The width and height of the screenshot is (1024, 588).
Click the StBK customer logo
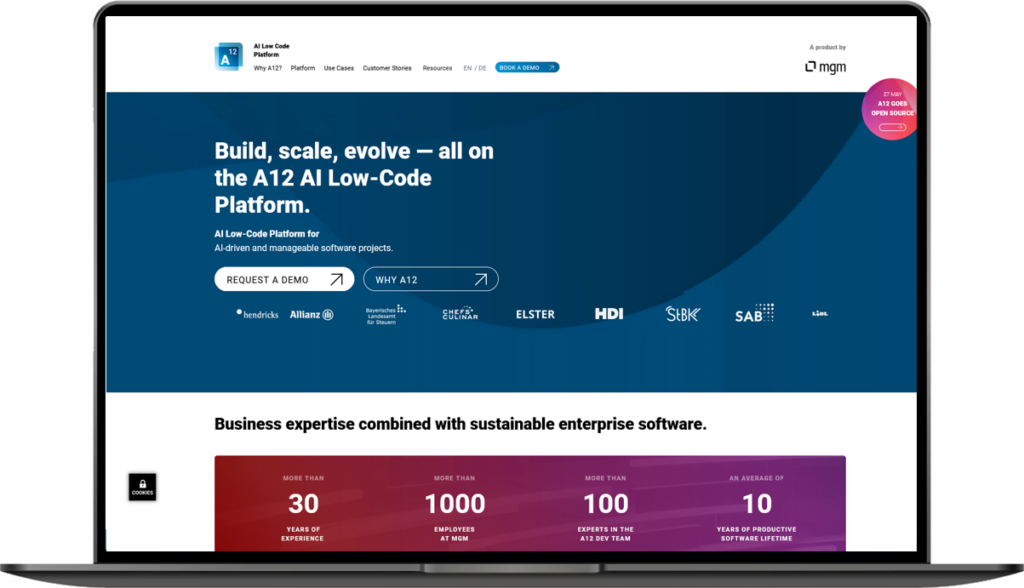tap(683, 314)
